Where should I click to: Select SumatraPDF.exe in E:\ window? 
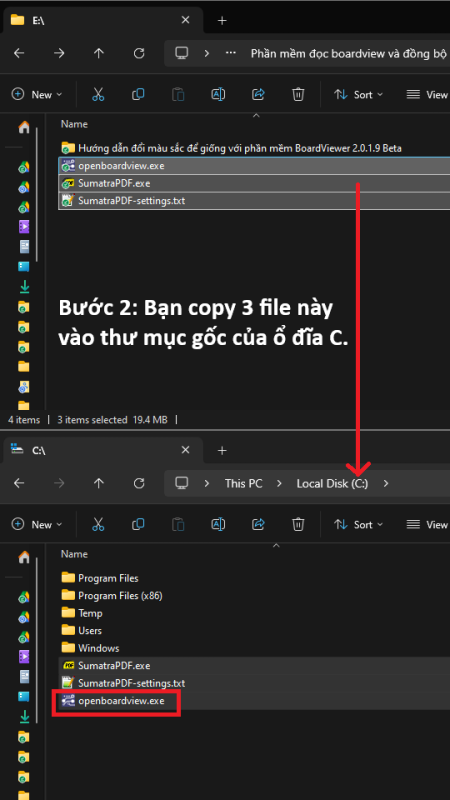[254, 183]
